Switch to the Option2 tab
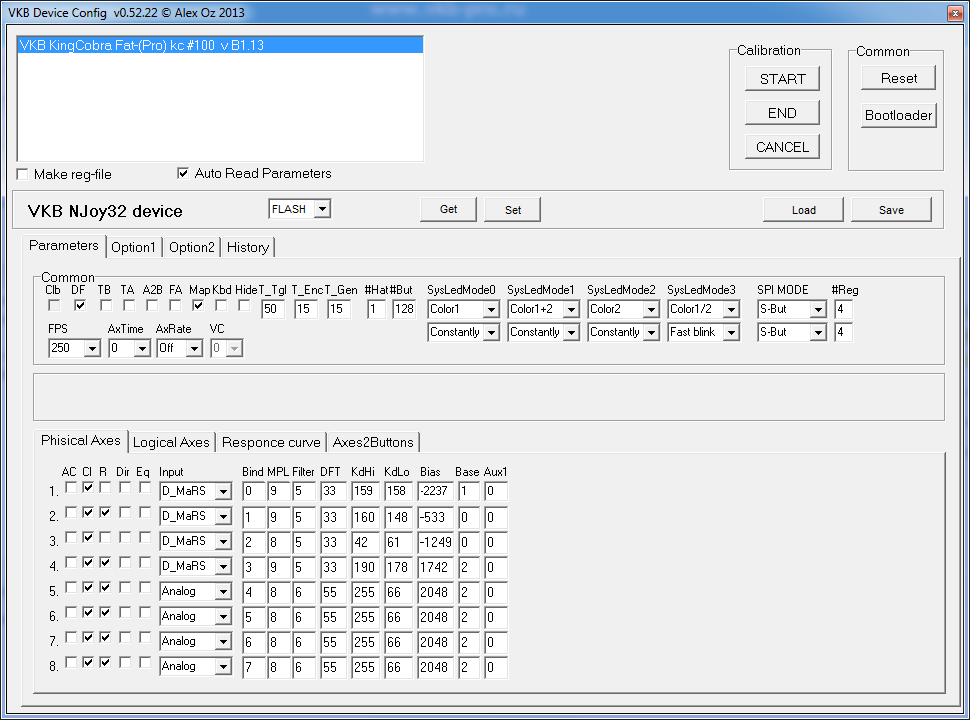The image size is (970, 720). [192, 247]
